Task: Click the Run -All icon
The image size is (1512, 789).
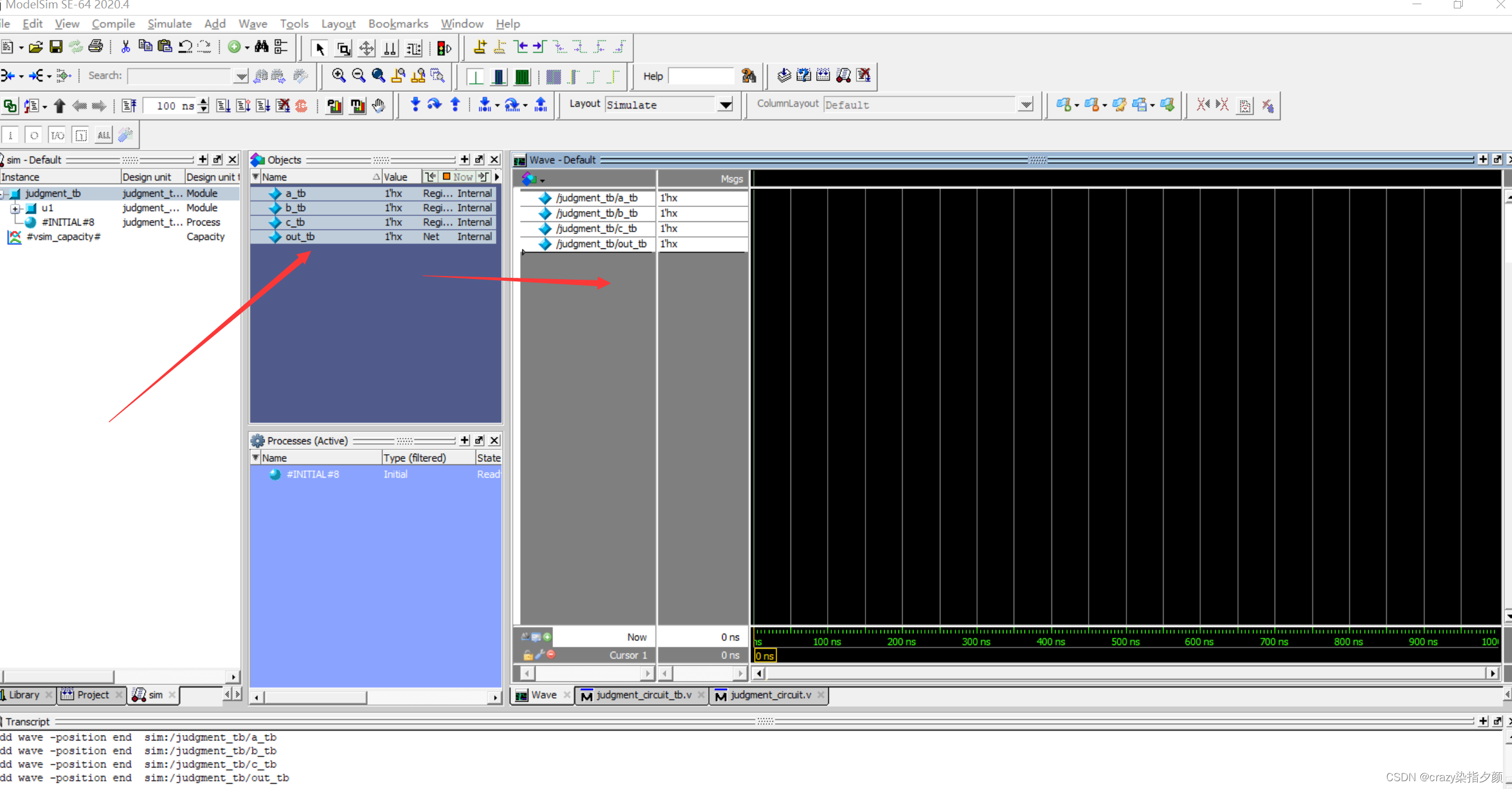Action: [263, 106]
